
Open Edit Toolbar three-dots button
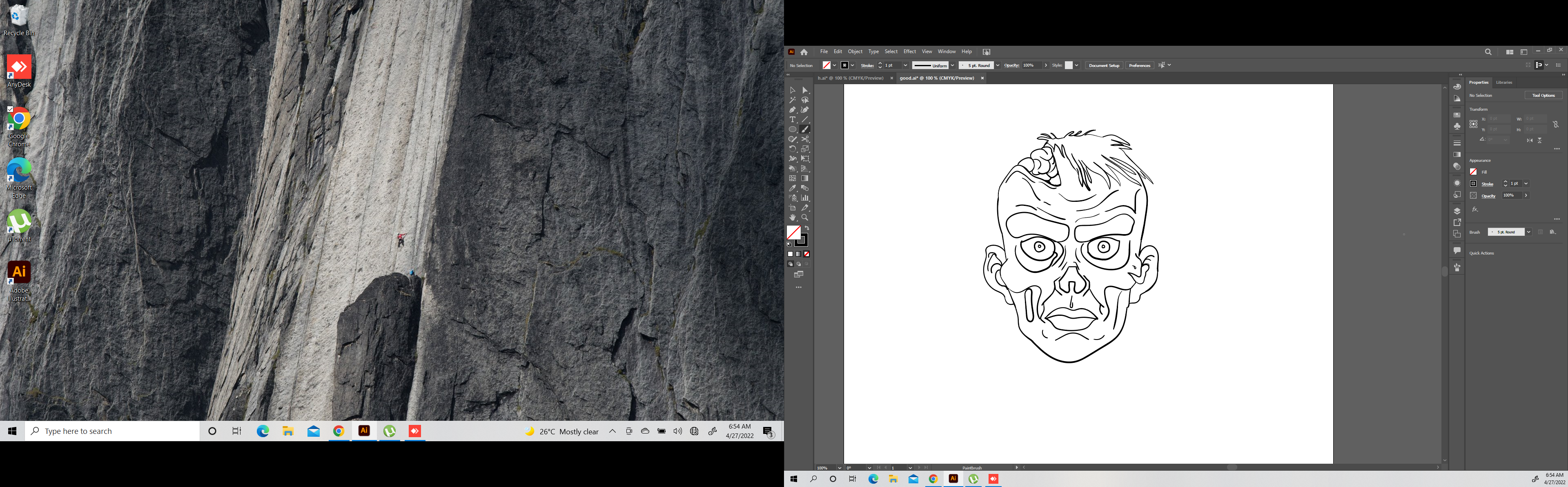tap(799, 287)
